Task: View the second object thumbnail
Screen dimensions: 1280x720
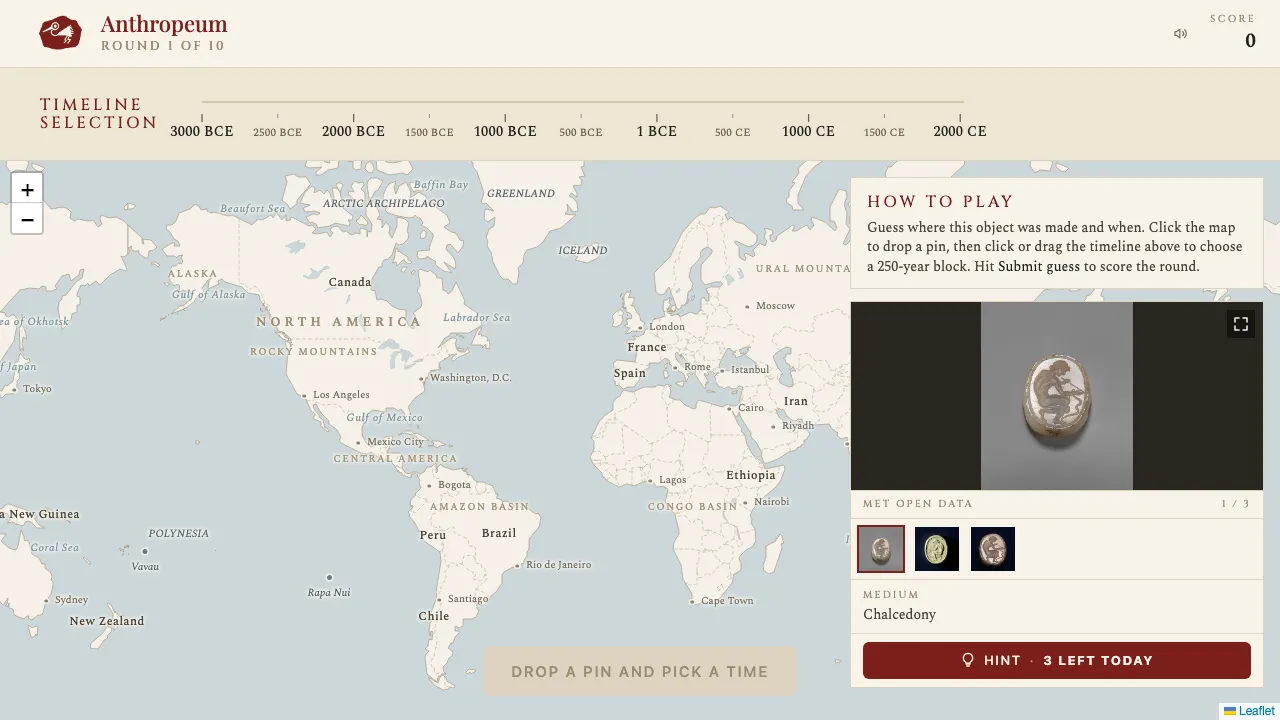Action: pos(937,549)
